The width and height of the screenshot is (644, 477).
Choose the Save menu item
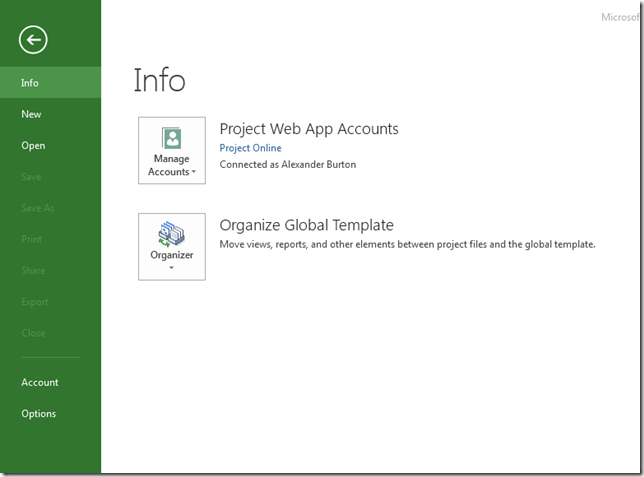[50, 177]
